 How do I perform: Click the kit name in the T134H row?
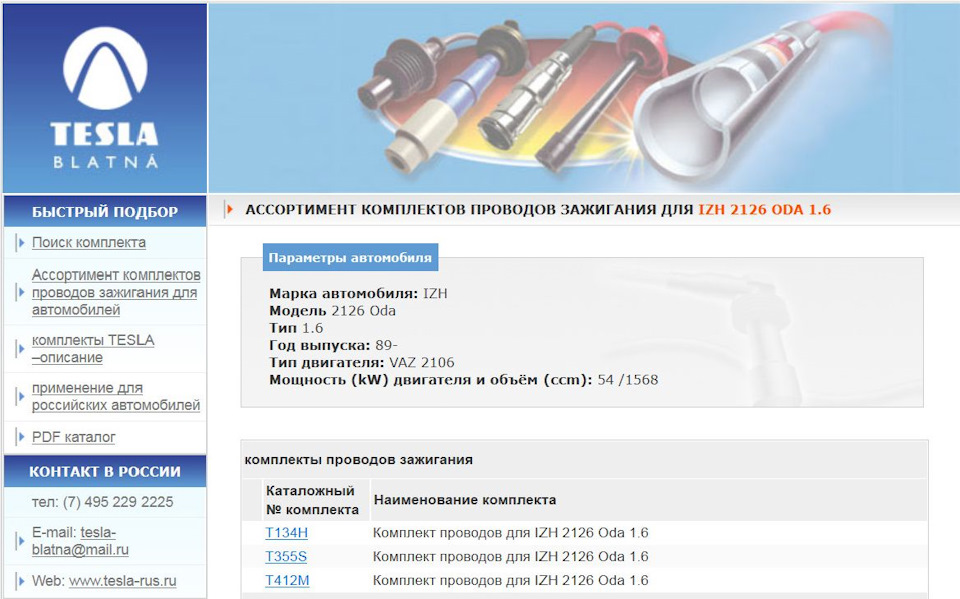point(511,533)
